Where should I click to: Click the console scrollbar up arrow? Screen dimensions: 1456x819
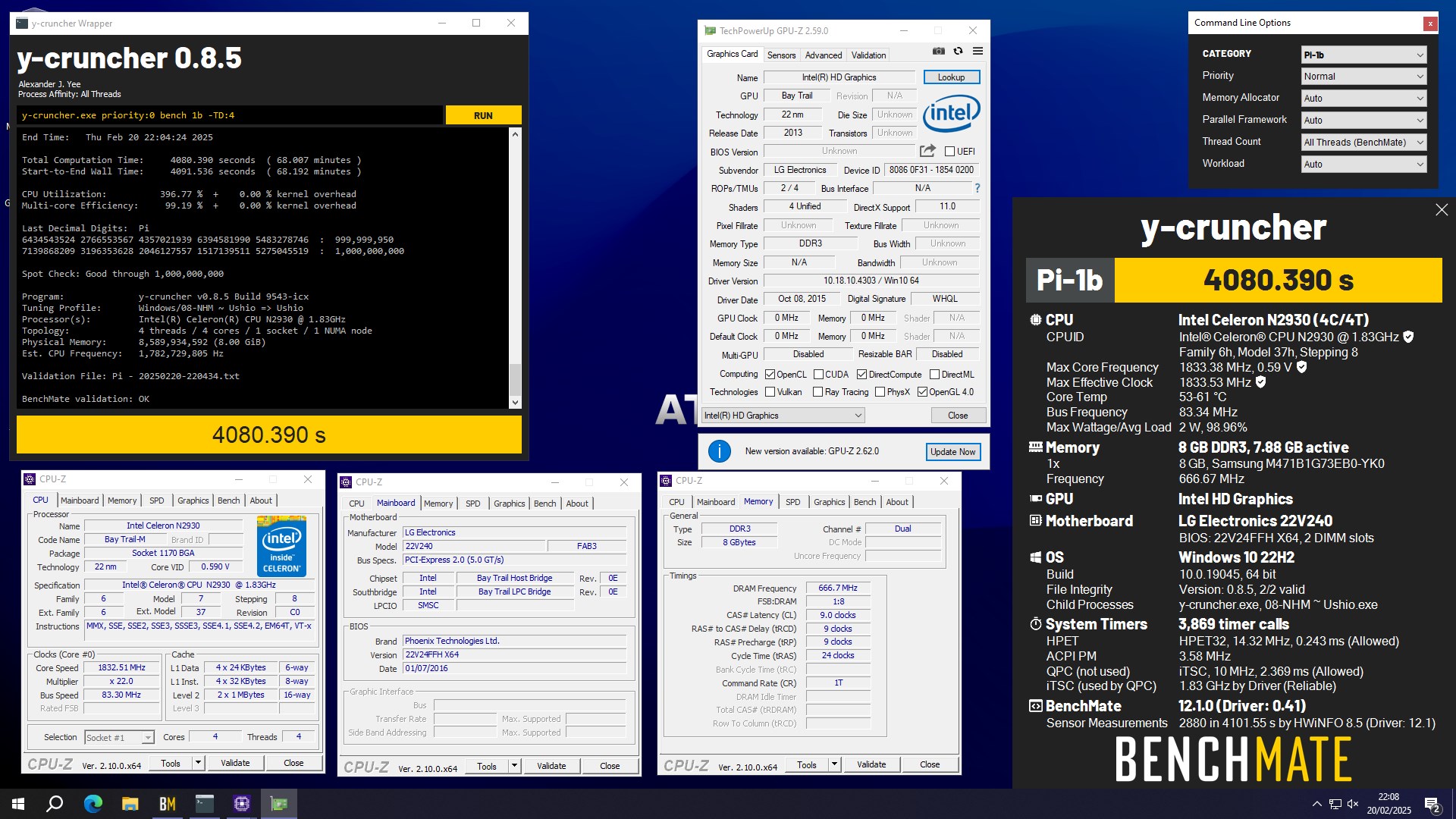(x=516, y=133)
